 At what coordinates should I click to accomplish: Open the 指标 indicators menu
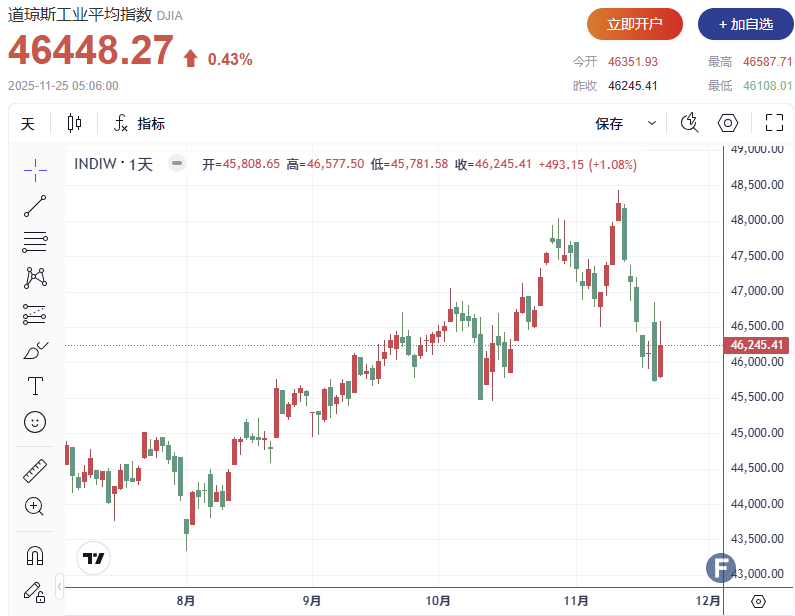point(140,123)
